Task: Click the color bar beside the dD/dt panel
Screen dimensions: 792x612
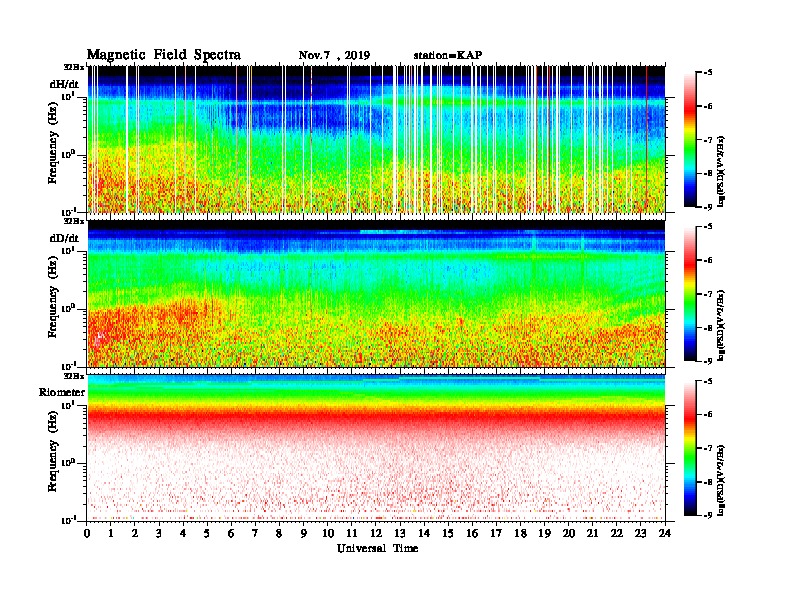Action: 690,294
